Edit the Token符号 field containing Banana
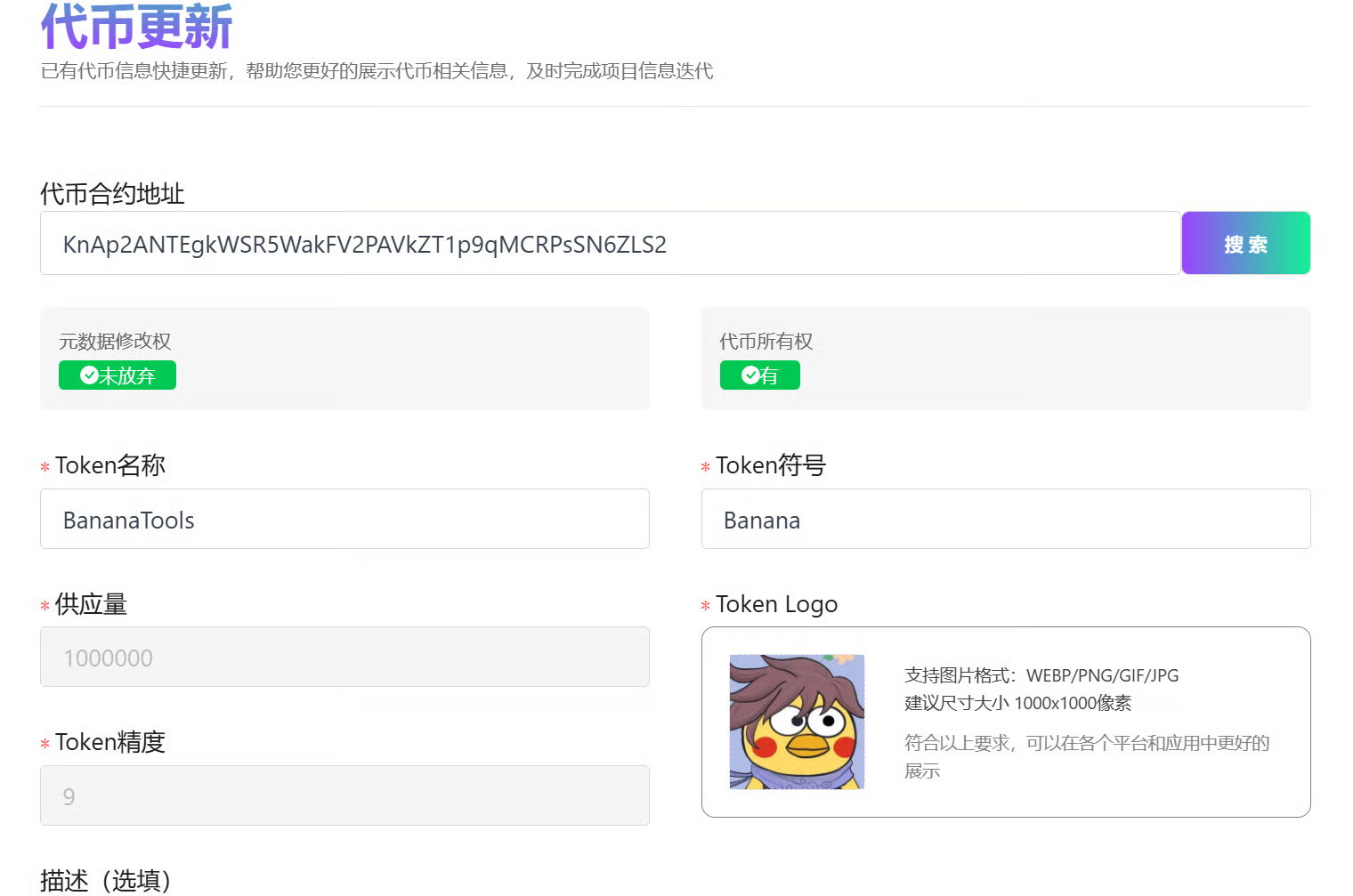1353x896 pixels. pos(1005,520)
